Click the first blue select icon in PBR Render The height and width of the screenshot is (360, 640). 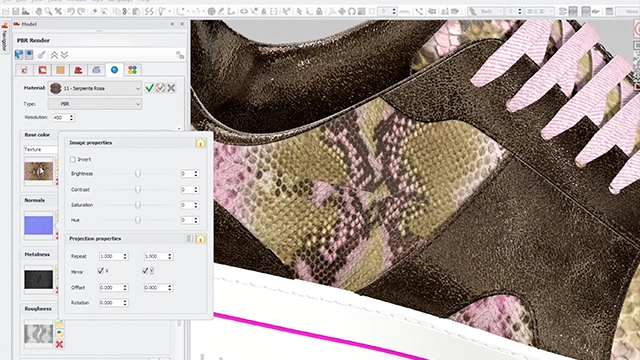tap(19, 54)
